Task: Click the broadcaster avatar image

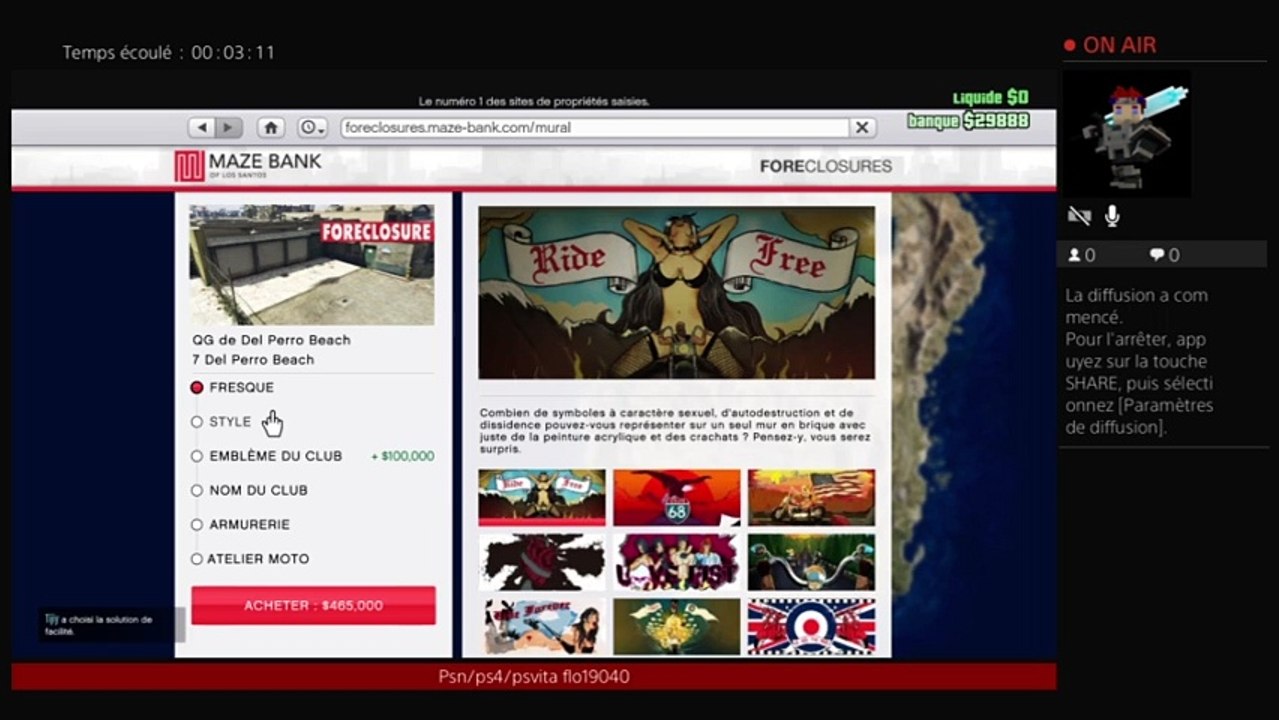Action: pyautogui.click(x=1126, y=134)
